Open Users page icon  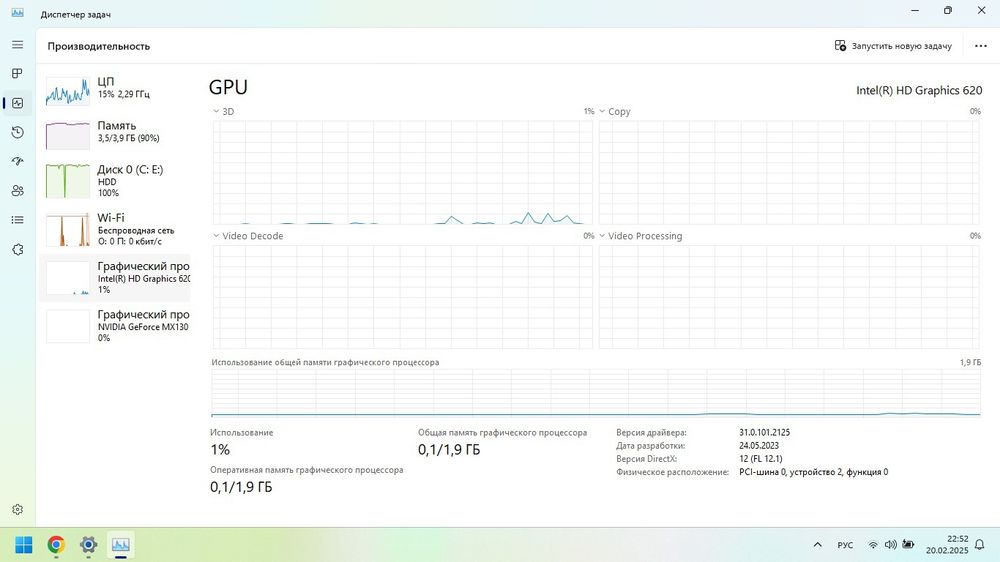coord(17,191)
